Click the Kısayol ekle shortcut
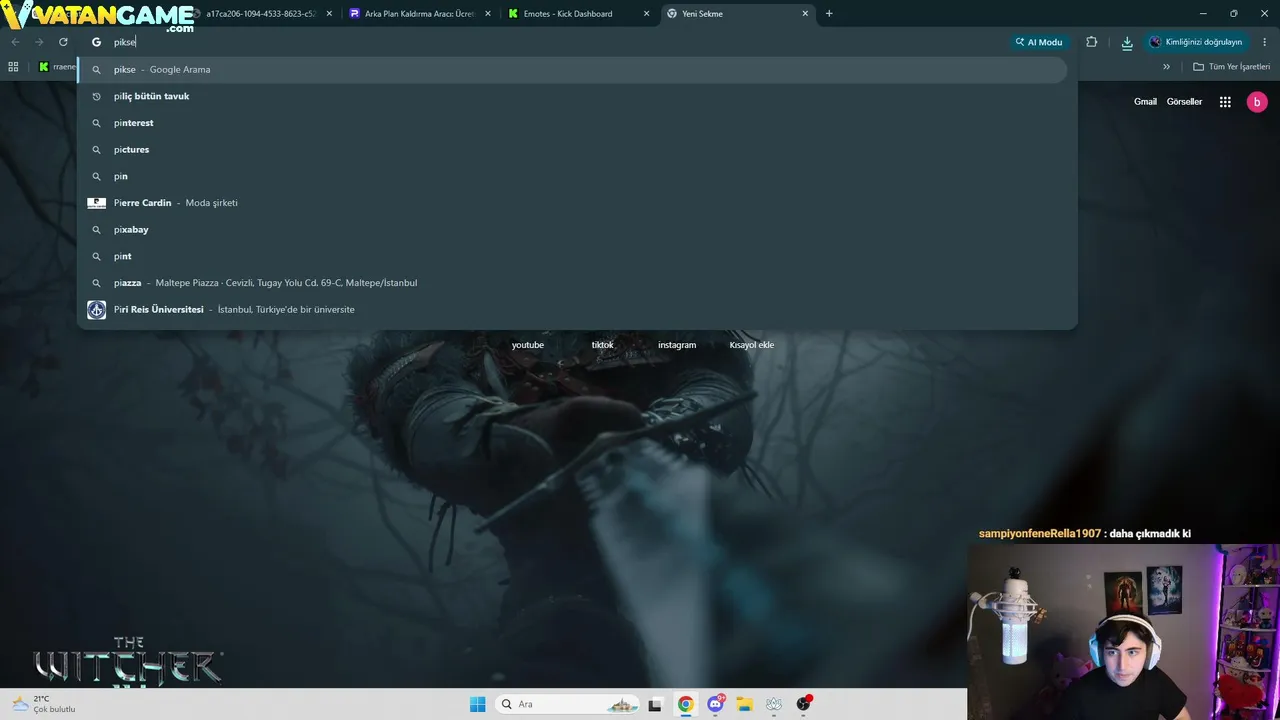 pyautogui.click(x=752, y=345)
